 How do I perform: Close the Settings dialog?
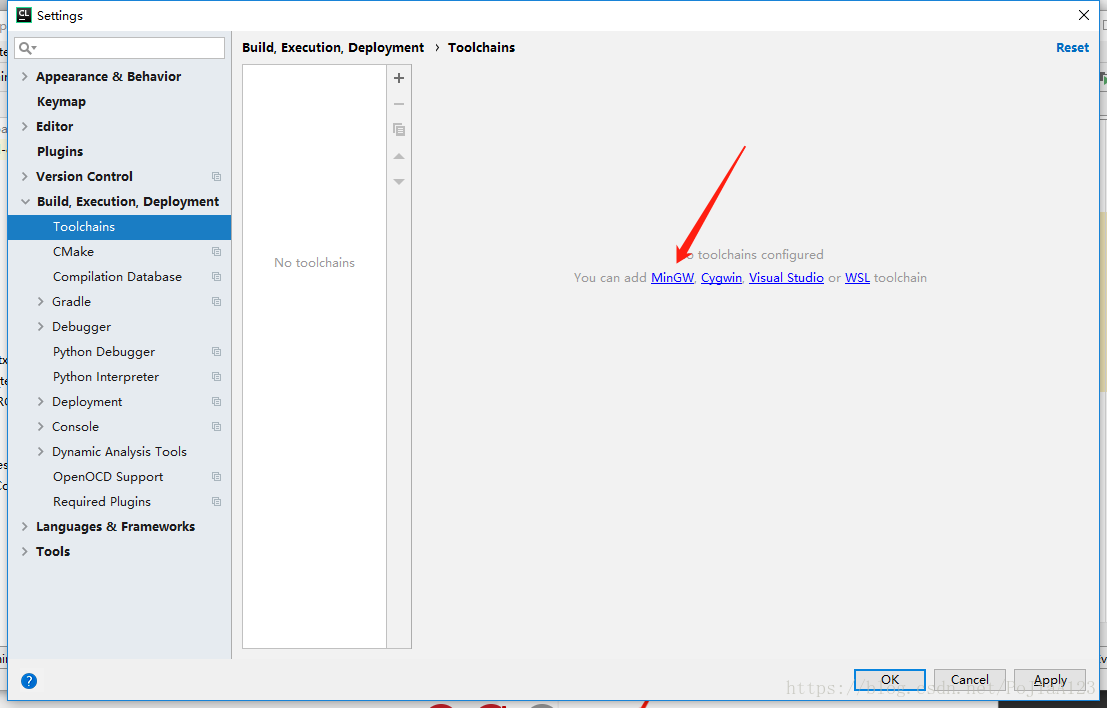pos(1084,15)
